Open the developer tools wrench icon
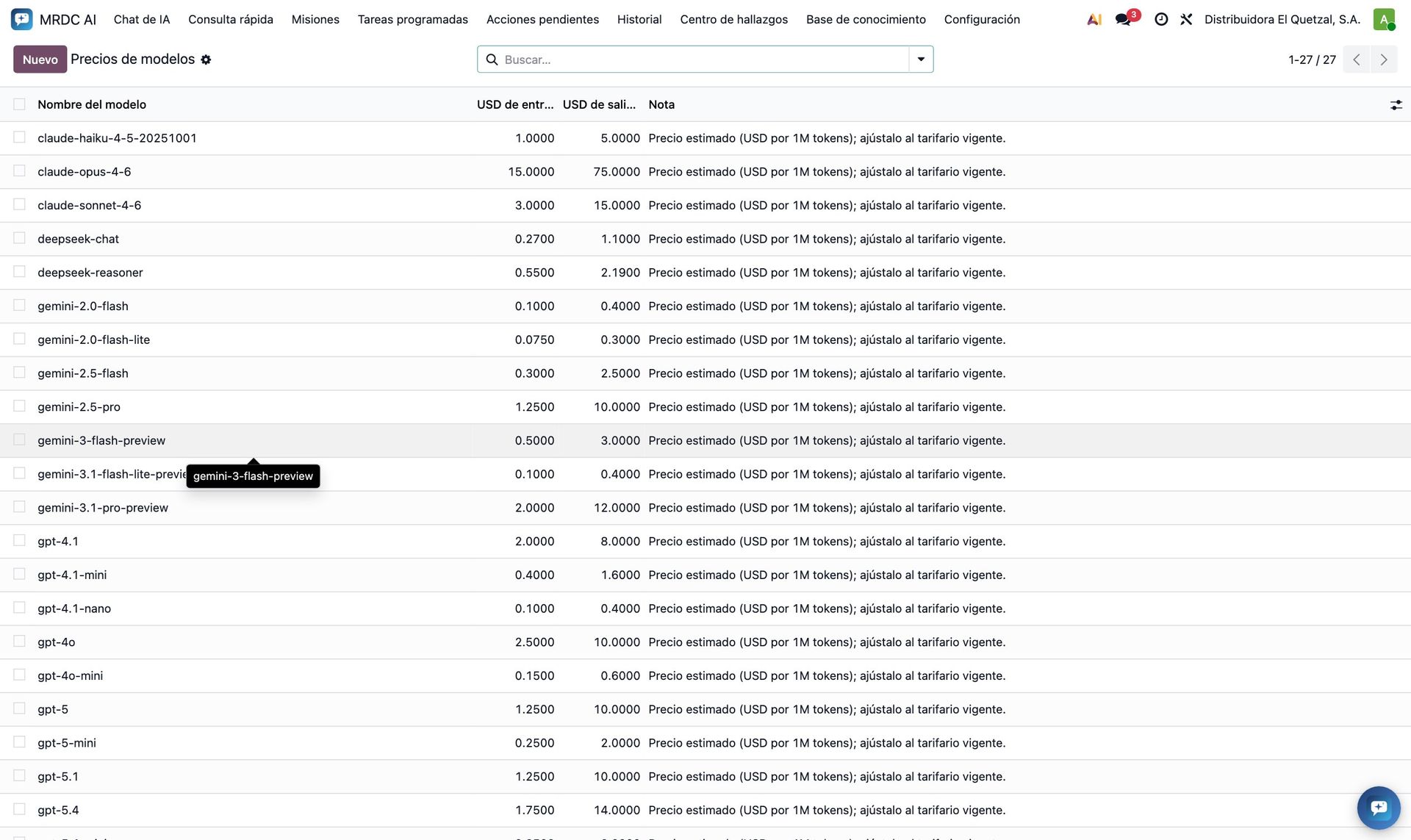The image size is (1411, 840). click(x=1186, y=19)
